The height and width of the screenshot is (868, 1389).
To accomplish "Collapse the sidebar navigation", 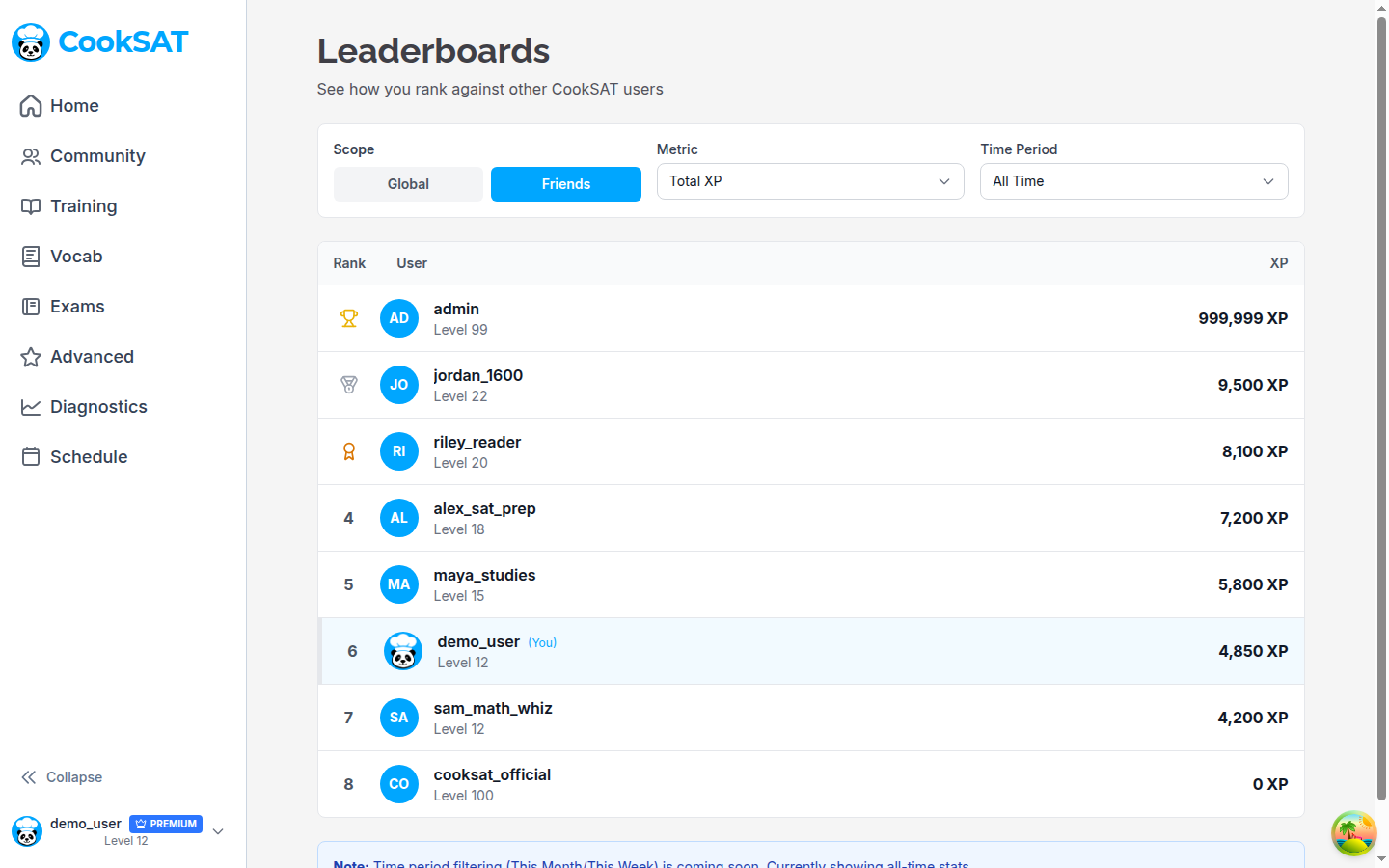I will click(x=62, y=777).
